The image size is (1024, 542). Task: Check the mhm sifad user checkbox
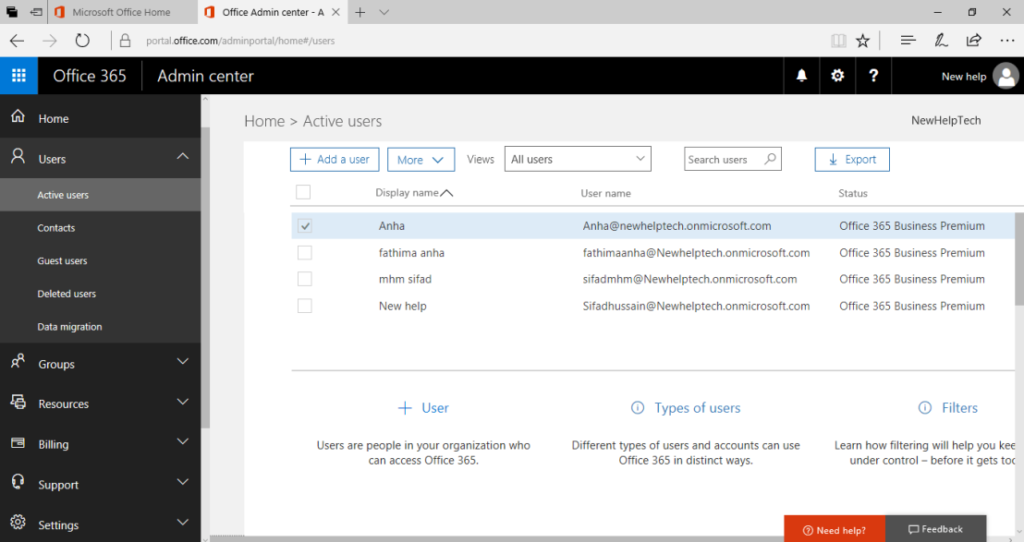pyautogui.click(x=304, y=279)
